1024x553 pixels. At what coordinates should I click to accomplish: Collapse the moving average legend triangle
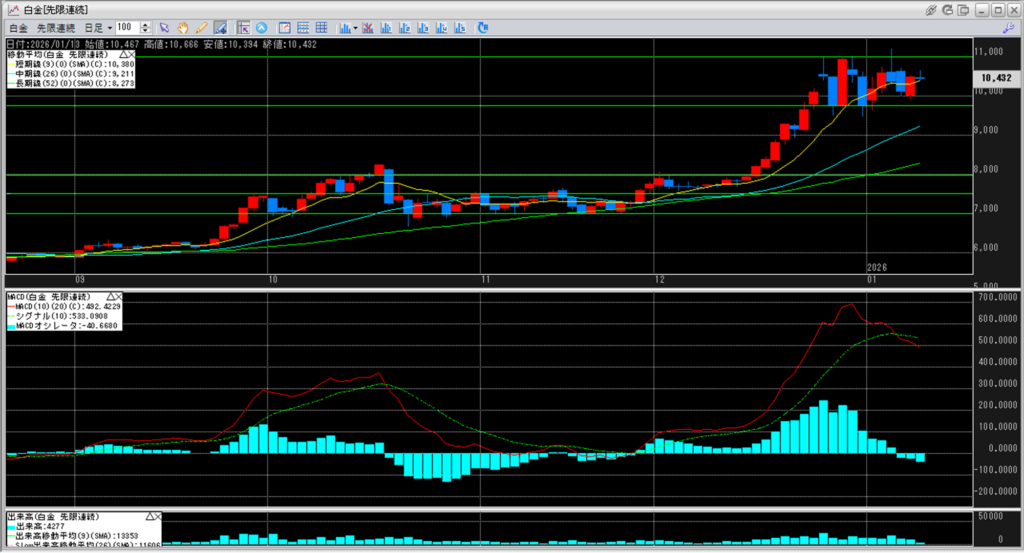121,54
